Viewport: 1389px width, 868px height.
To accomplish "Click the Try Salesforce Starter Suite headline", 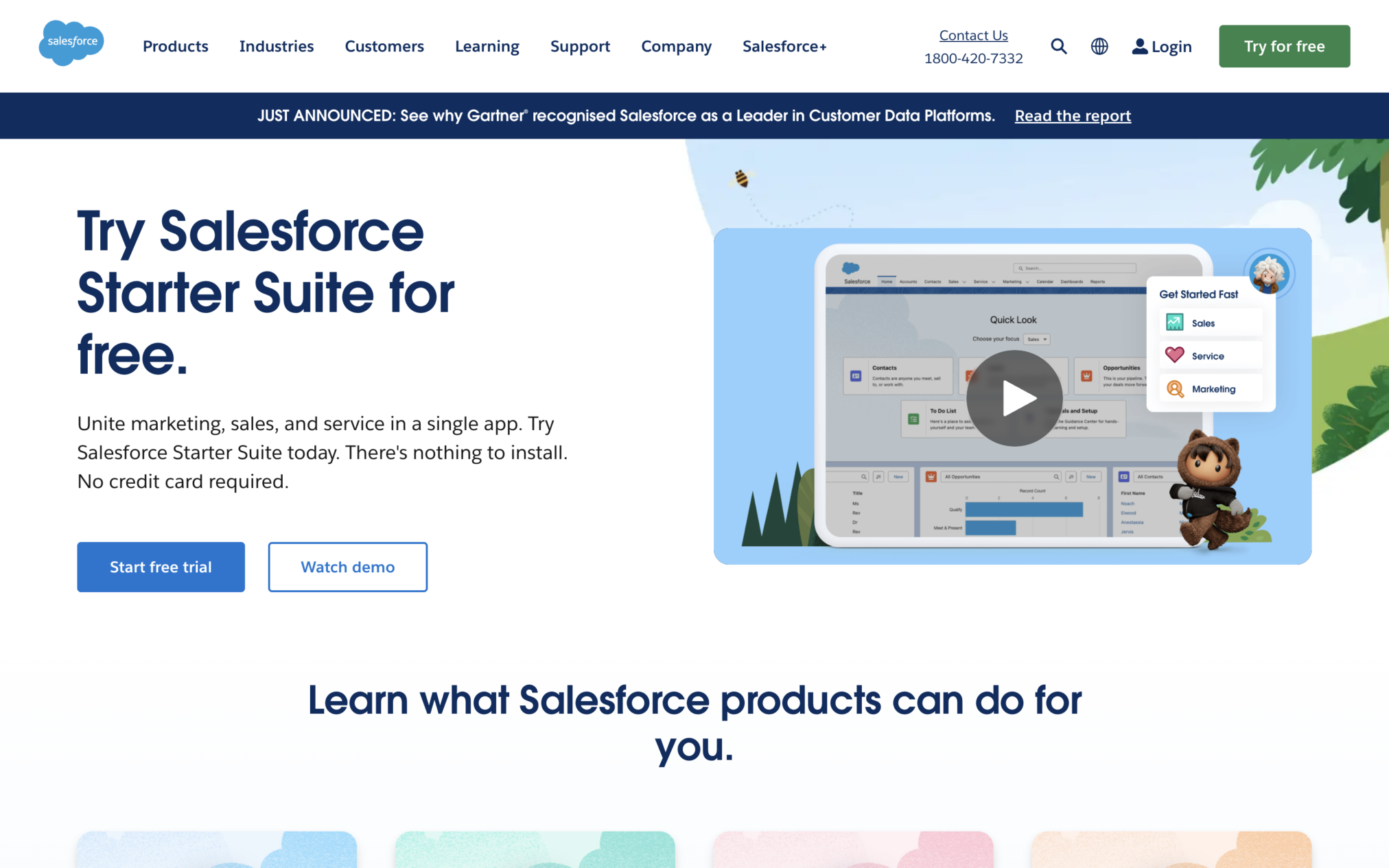I will coord(266,293).
